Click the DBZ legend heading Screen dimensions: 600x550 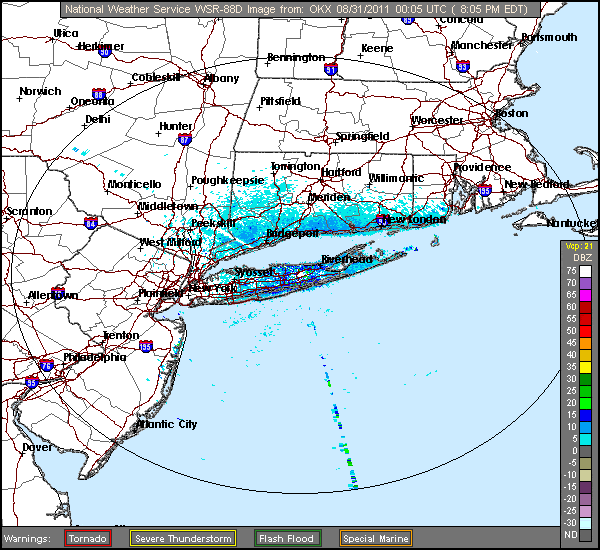[x=582, y=258]
